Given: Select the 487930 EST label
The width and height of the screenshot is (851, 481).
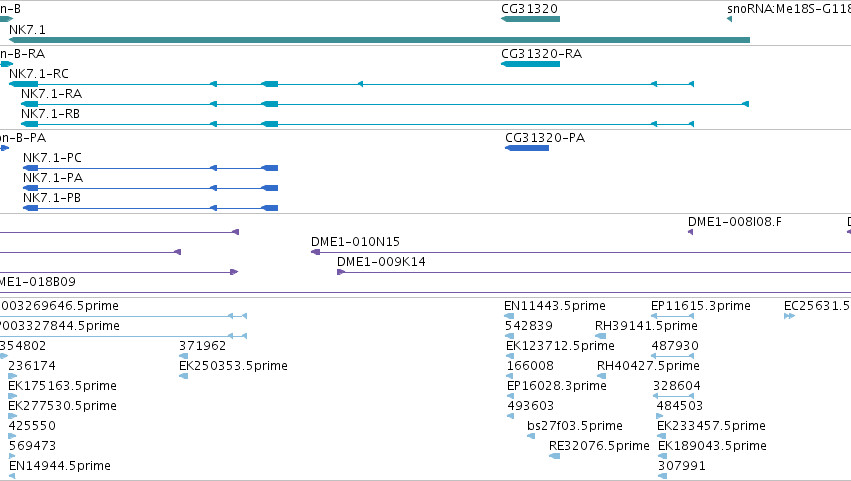Looking at the screenshot, I should pos(675,346).
